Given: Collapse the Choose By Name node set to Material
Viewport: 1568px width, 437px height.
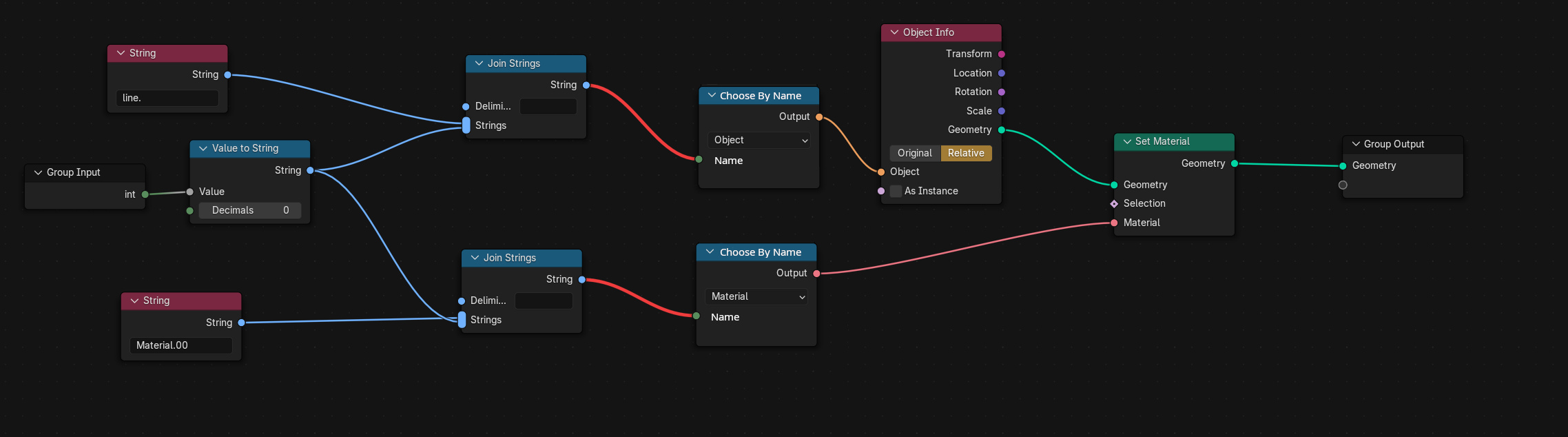Looking at the screenshot, I should click(710, 252).
